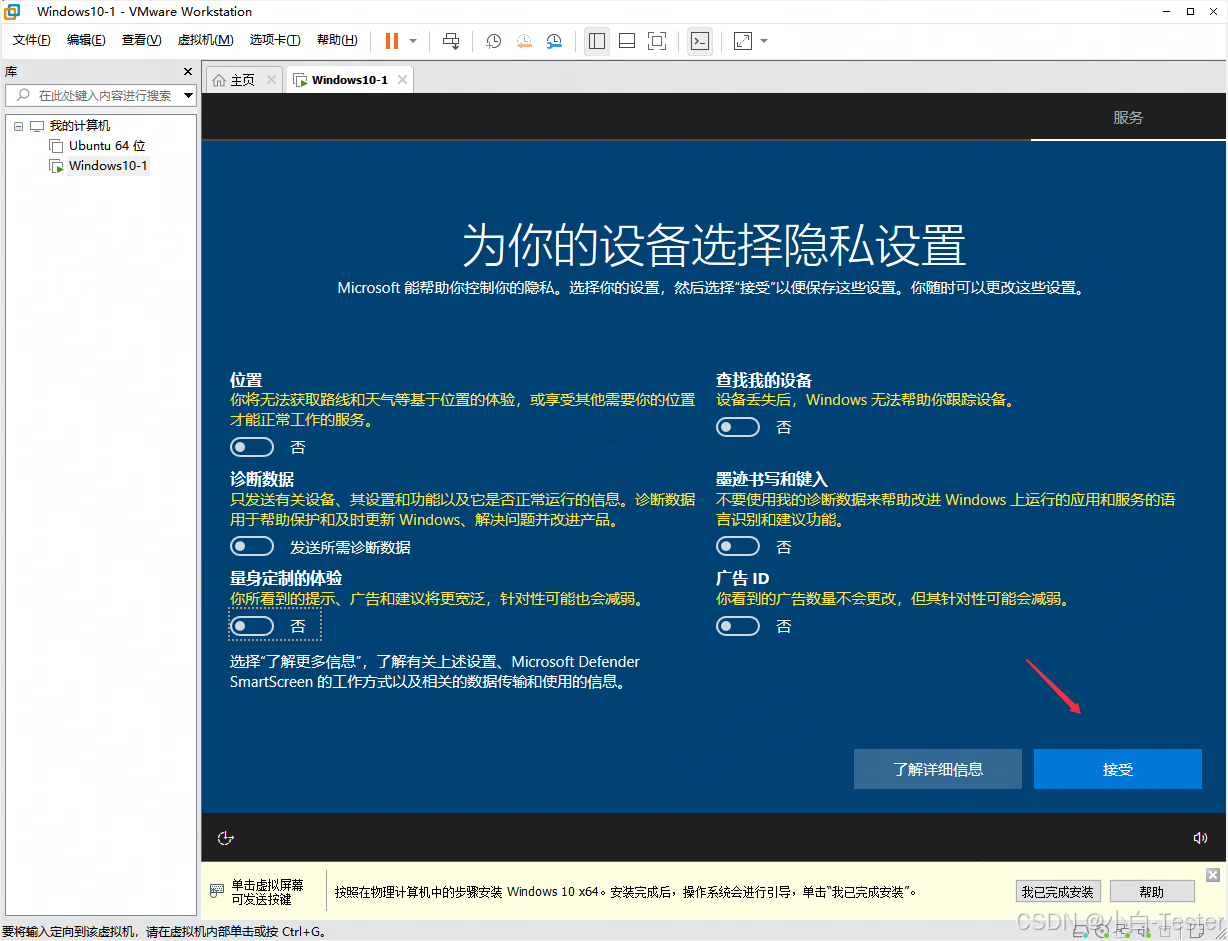Viewport: 1228px width, 941px height.
Task: Open the 编辑(E) menu
Action: [x=86, y=40]
